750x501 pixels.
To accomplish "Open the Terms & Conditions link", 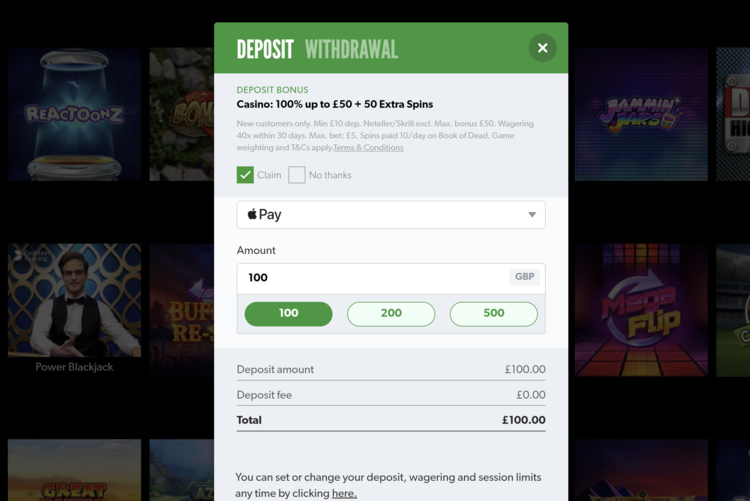I will tap(368, 147).
